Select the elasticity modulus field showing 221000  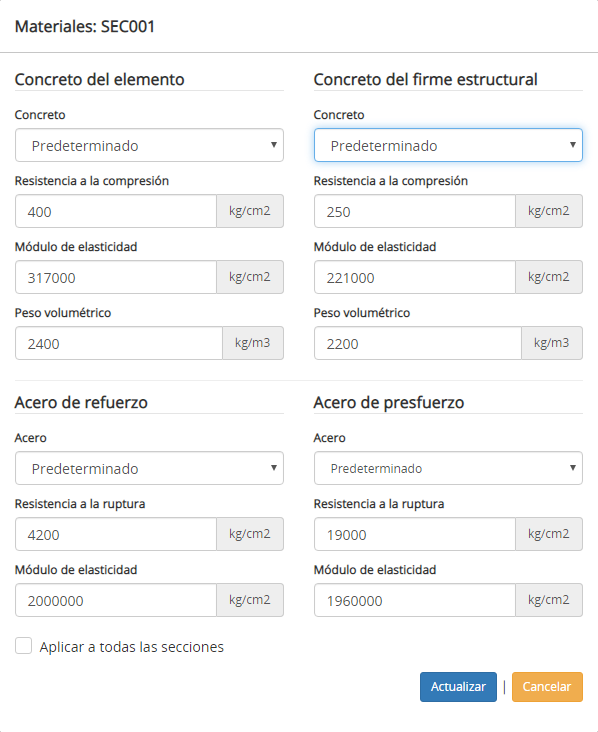pos(415,277)
